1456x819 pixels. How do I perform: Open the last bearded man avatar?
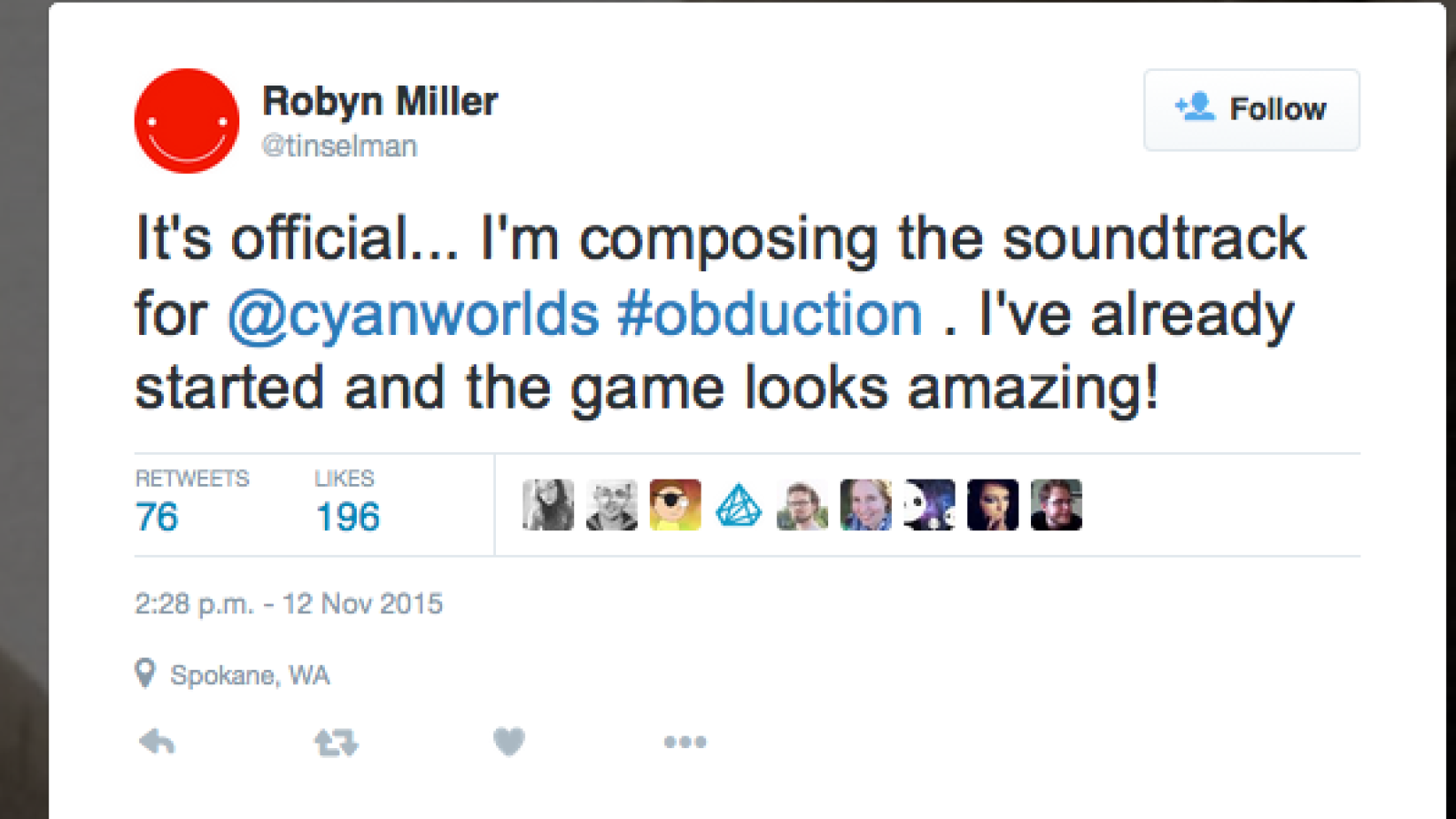[1057, 505]
